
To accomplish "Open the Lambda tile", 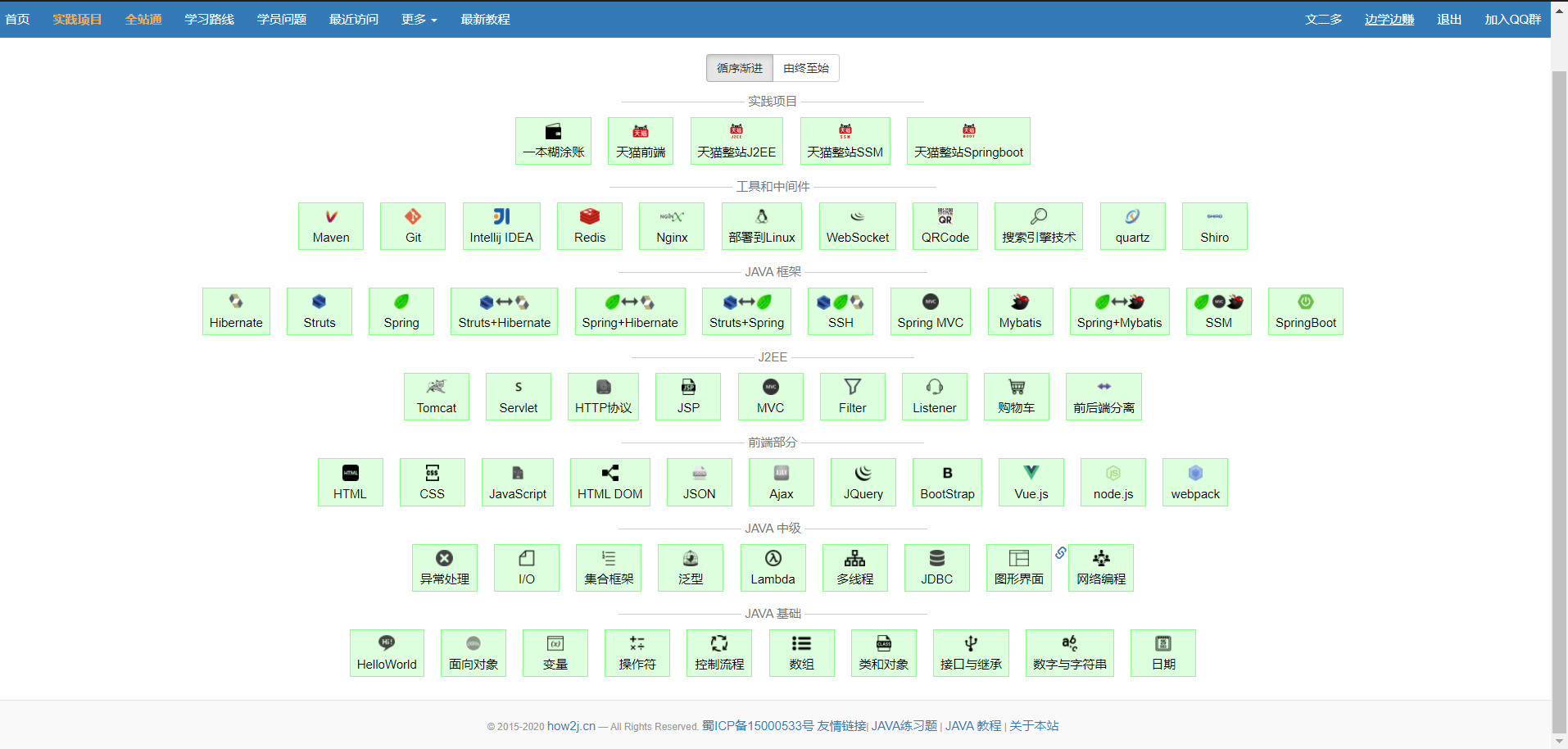I will (x=773, y=568).
